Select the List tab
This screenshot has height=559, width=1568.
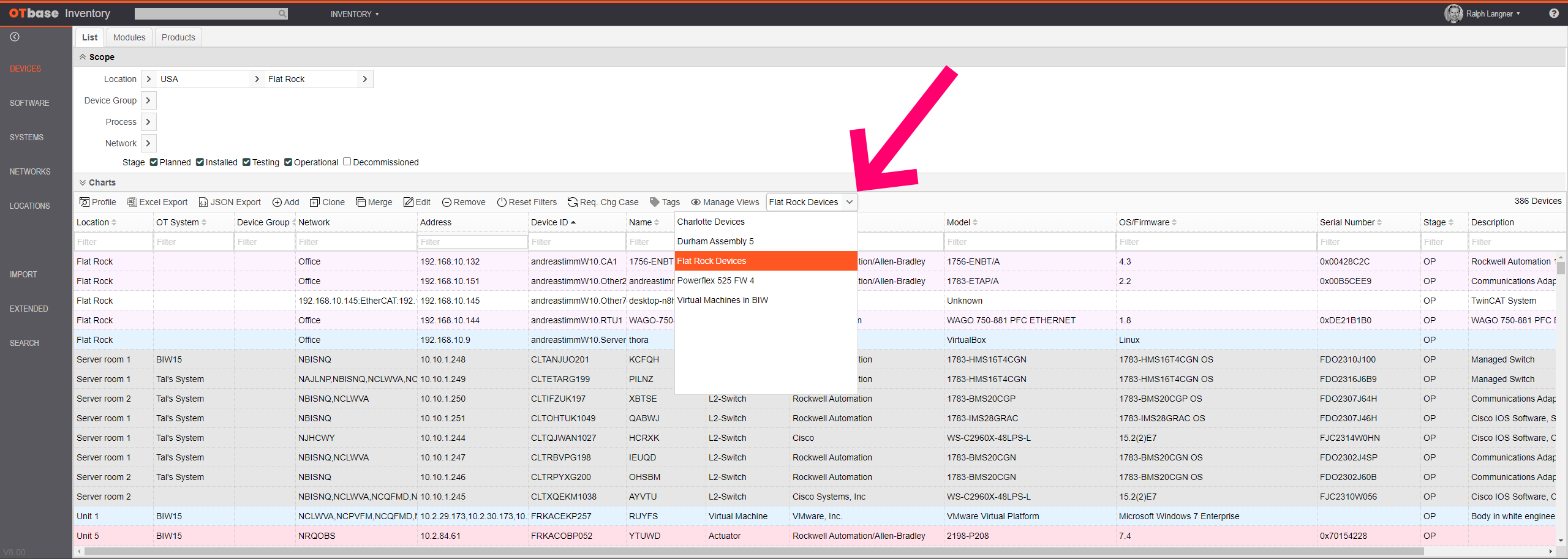coord(89,37)
